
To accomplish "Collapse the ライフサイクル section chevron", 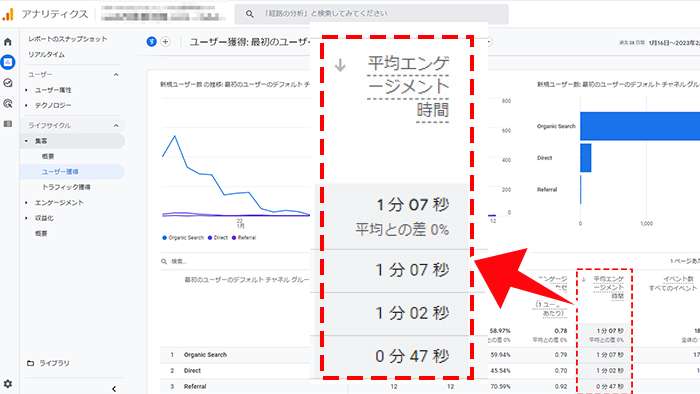I will 116,126.
